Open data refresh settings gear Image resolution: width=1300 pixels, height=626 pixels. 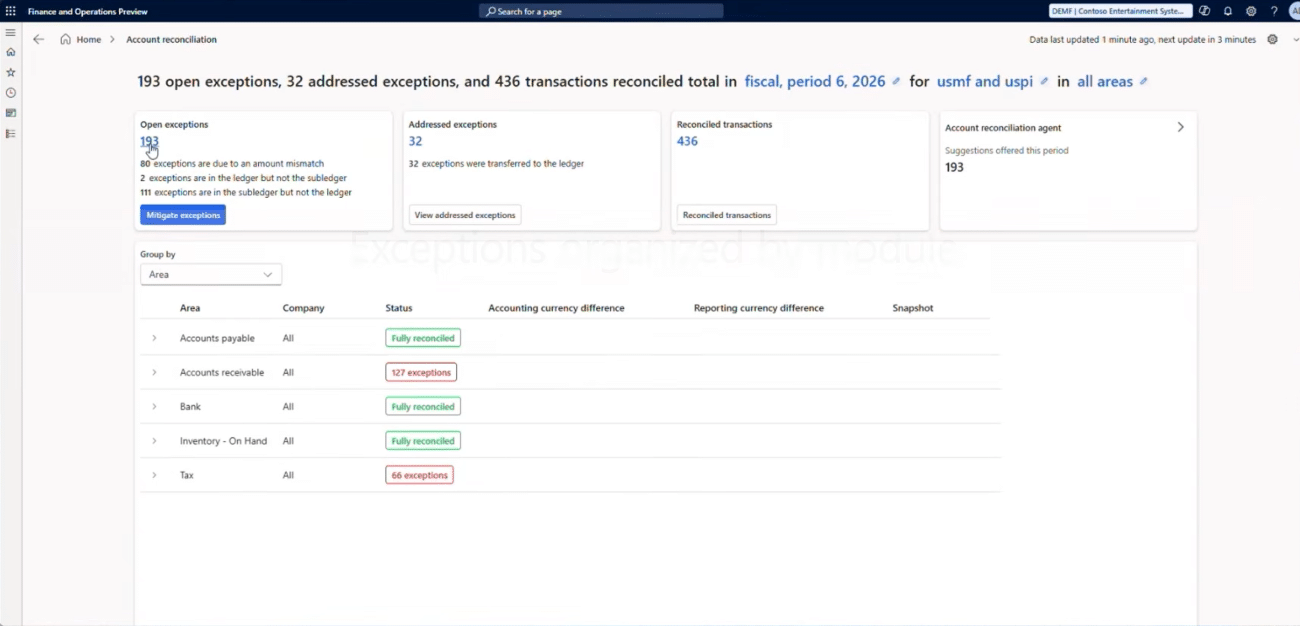pos(1272,39)
